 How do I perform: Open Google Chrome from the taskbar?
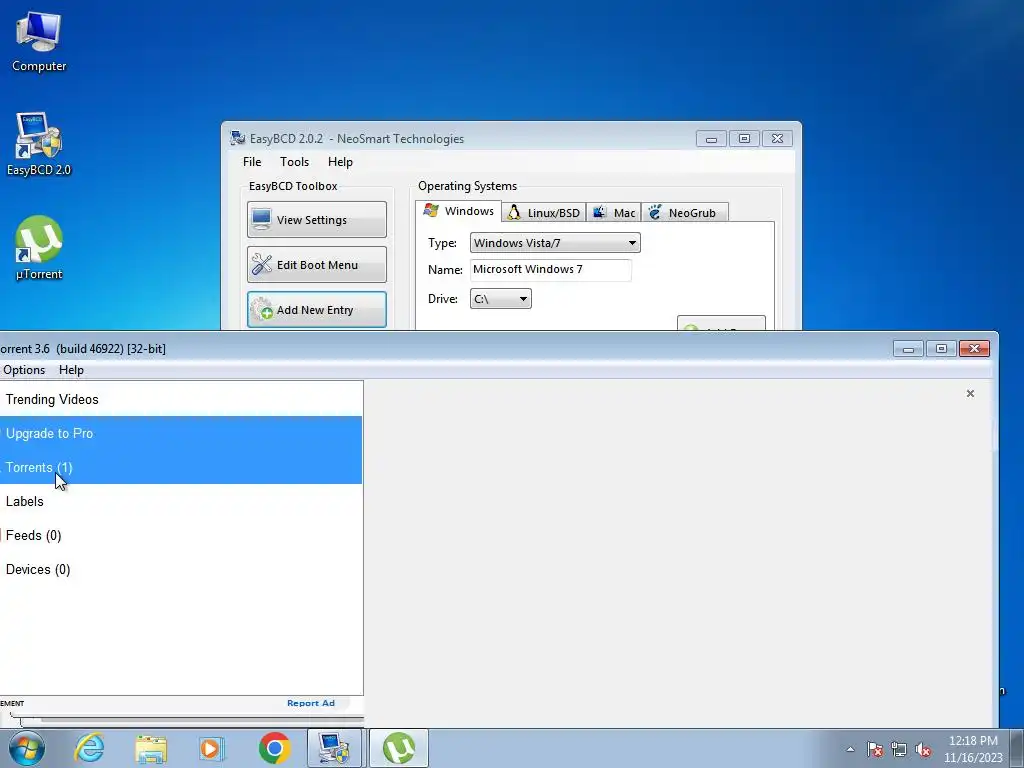pyautogui.click(x=274, y=748)
